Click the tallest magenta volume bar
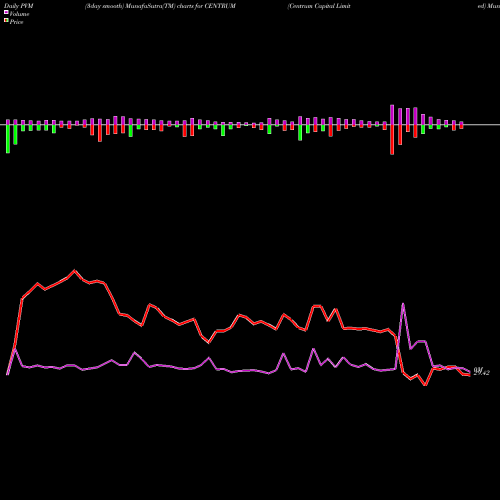Screen dimensions: 500x500 [x=392, y=115]
